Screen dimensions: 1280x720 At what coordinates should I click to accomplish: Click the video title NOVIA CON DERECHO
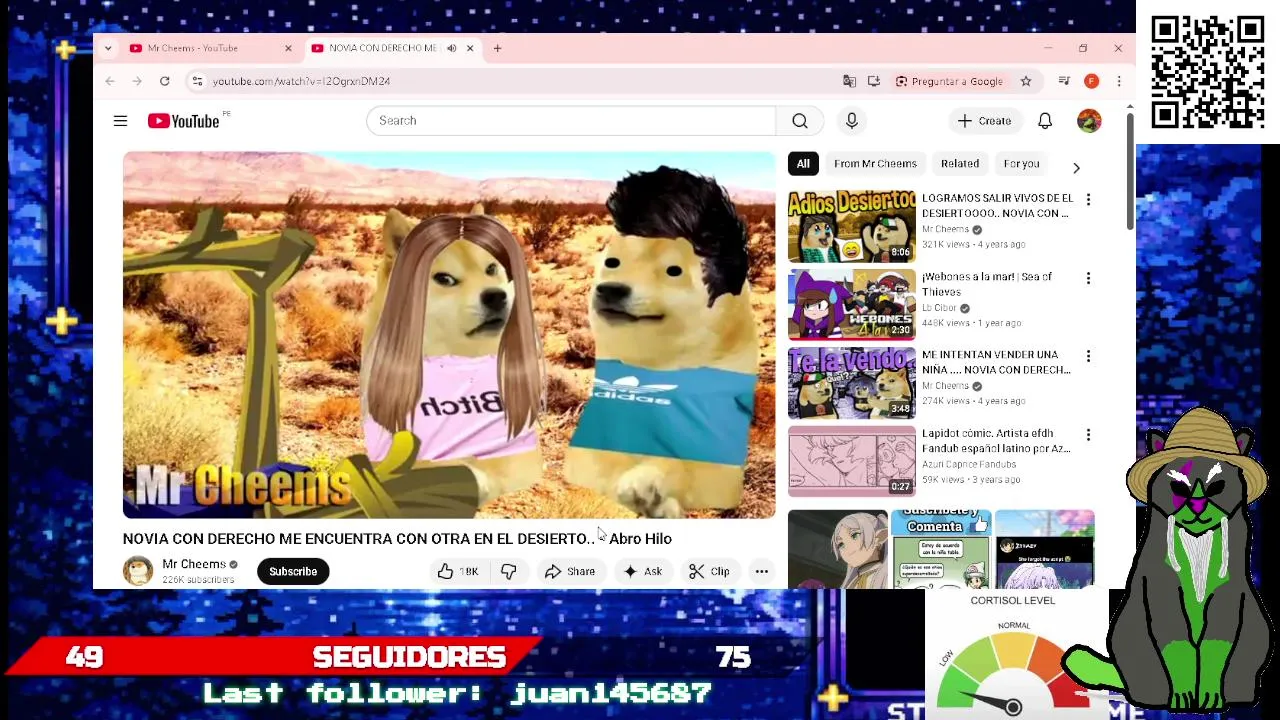[x=397, y=539]
